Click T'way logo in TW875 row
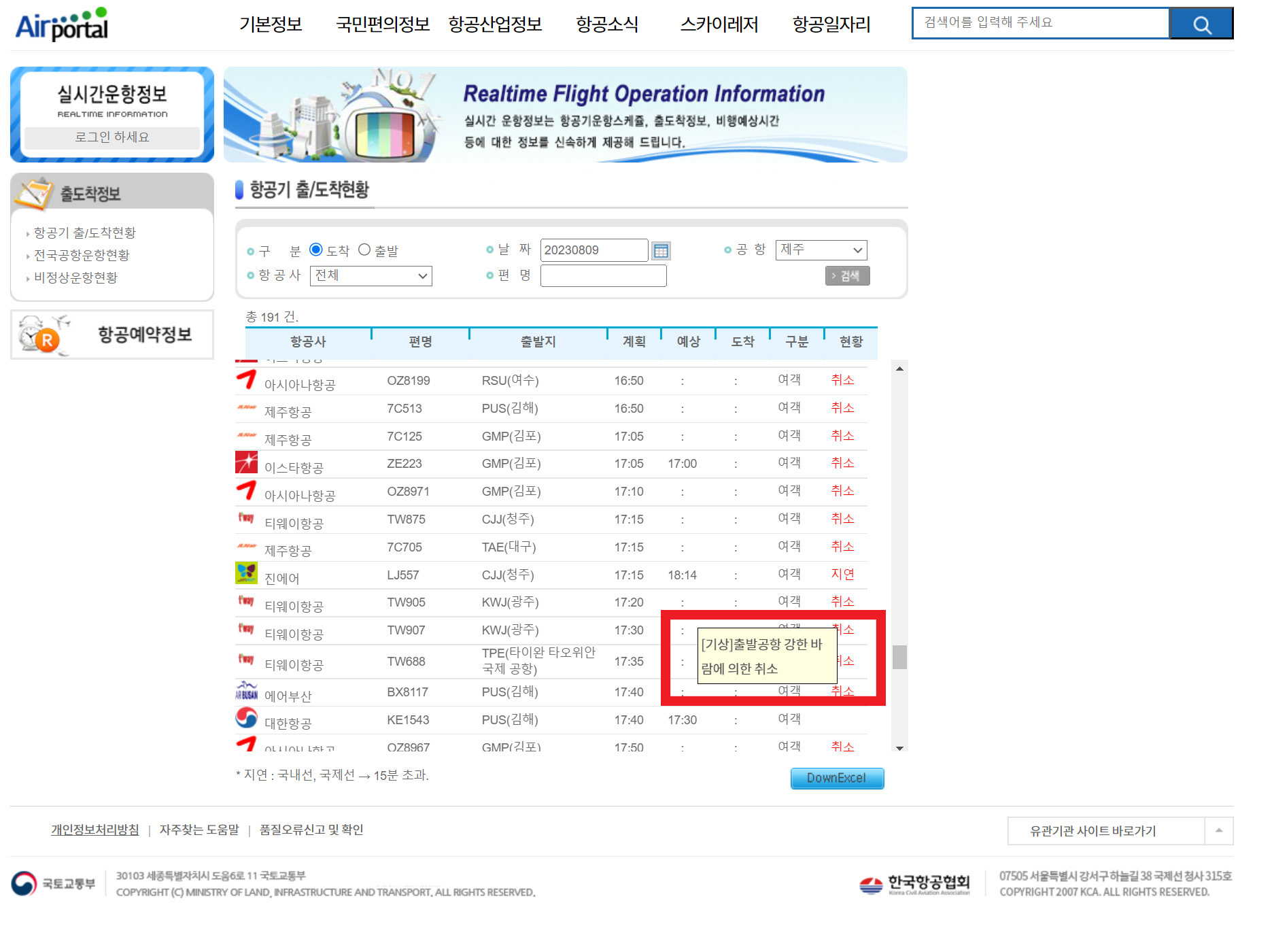Viewport: 1274px width, 952px height. (x=246, y=518)
